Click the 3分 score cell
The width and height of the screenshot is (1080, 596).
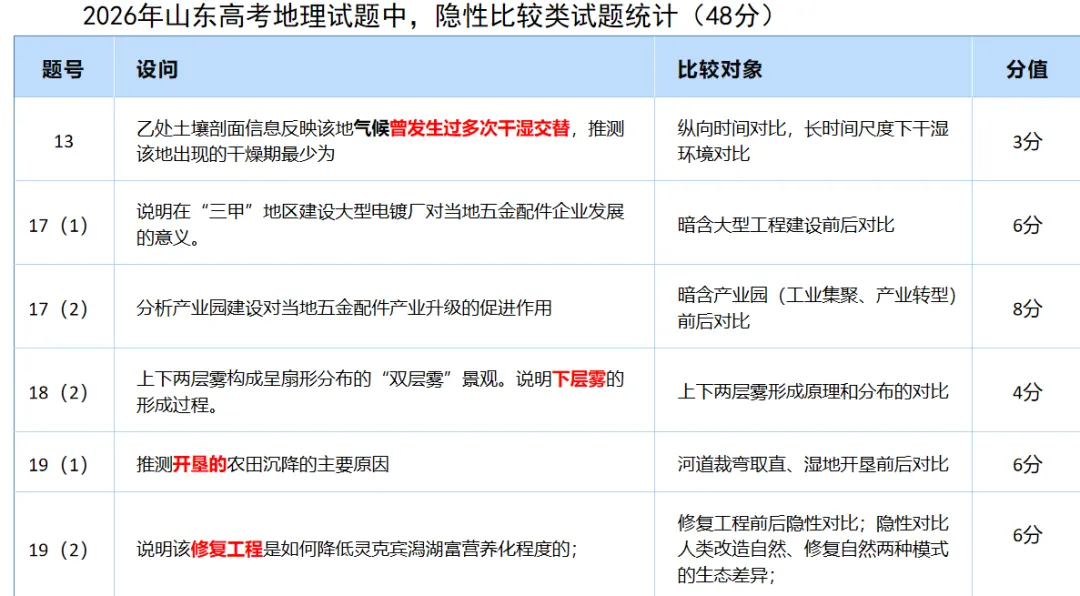point(1027,141)
